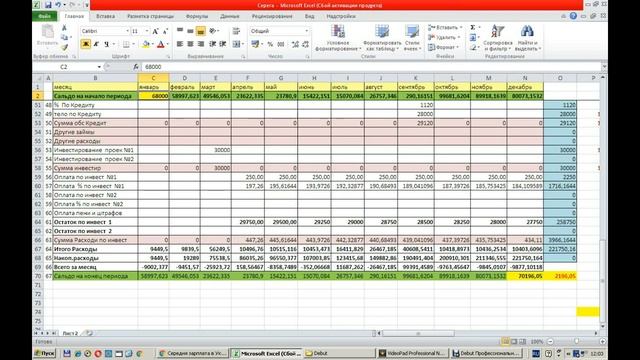Align cell content to top
The width and height of the screenshot is (640, 360).
pos(180,31)
